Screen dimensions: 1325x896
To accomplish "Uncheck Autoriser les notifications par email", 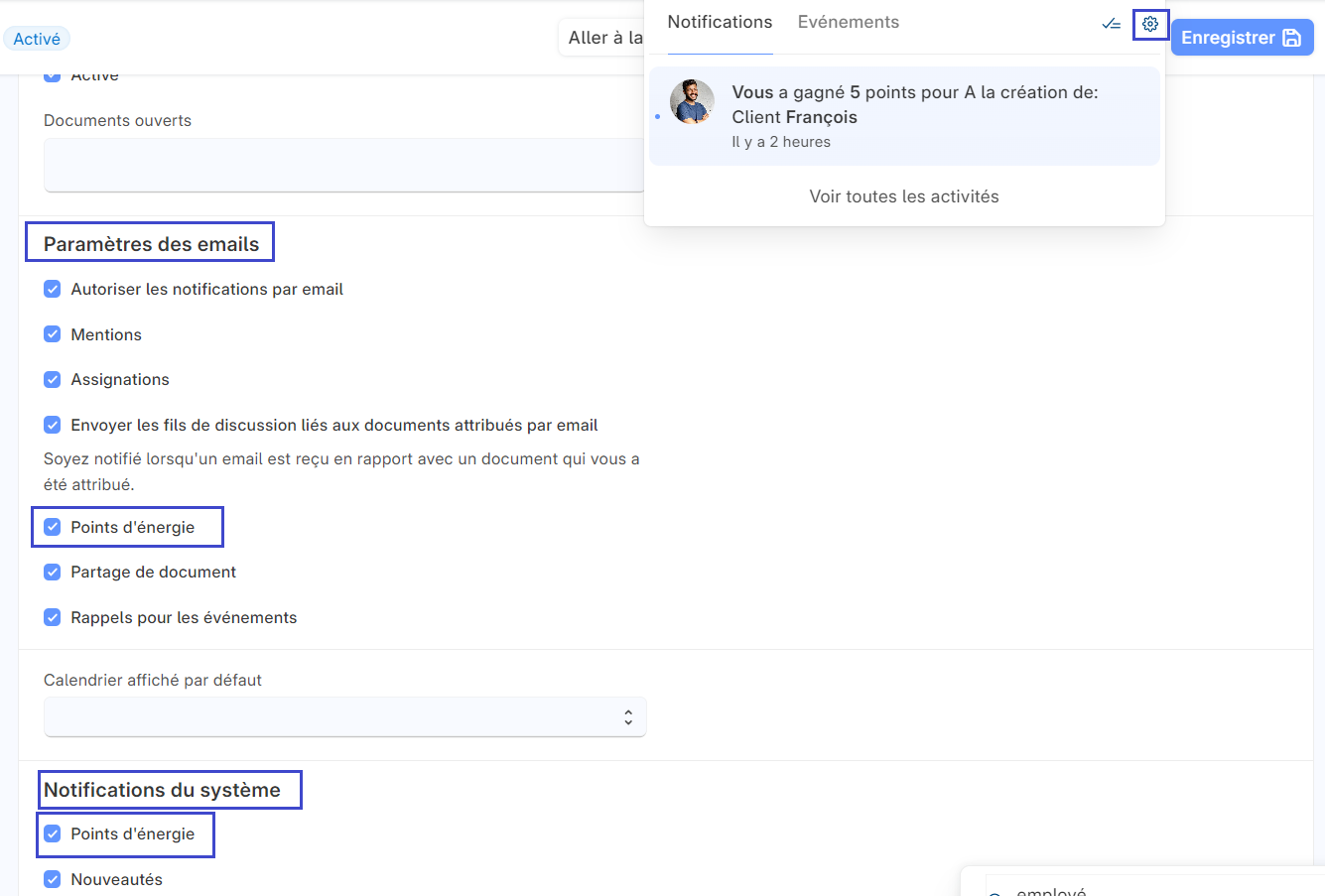I will tap(52, 289).
